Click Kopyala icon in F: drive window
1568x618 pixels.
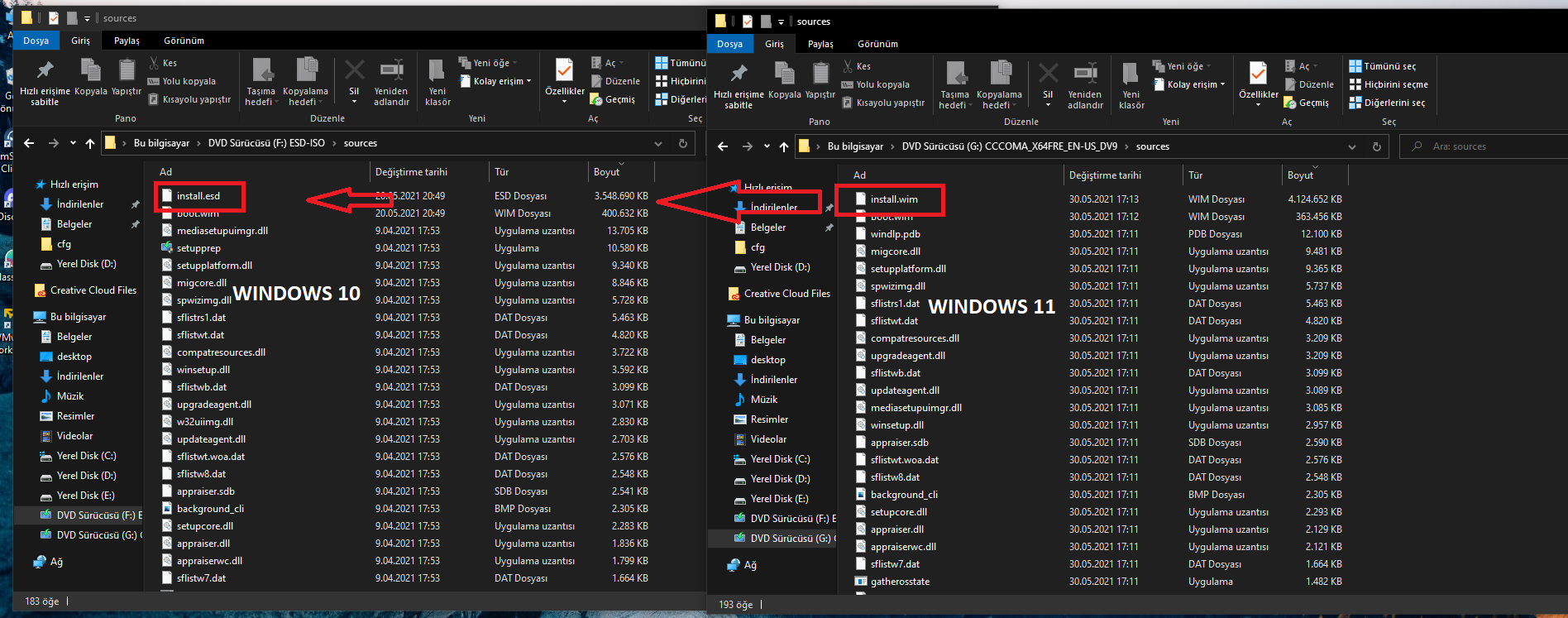91,77
